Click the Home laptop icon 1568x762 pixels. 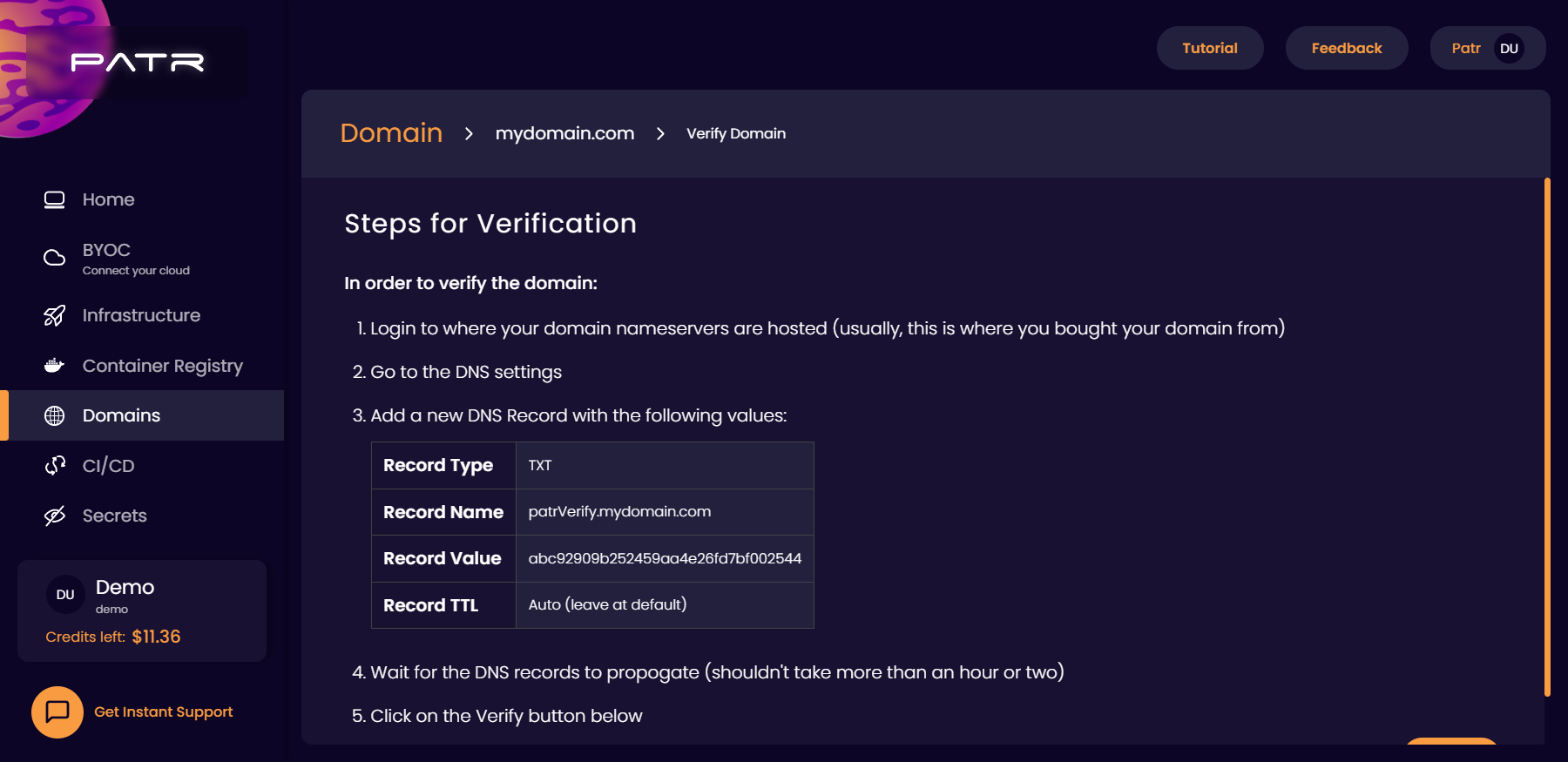54,199
